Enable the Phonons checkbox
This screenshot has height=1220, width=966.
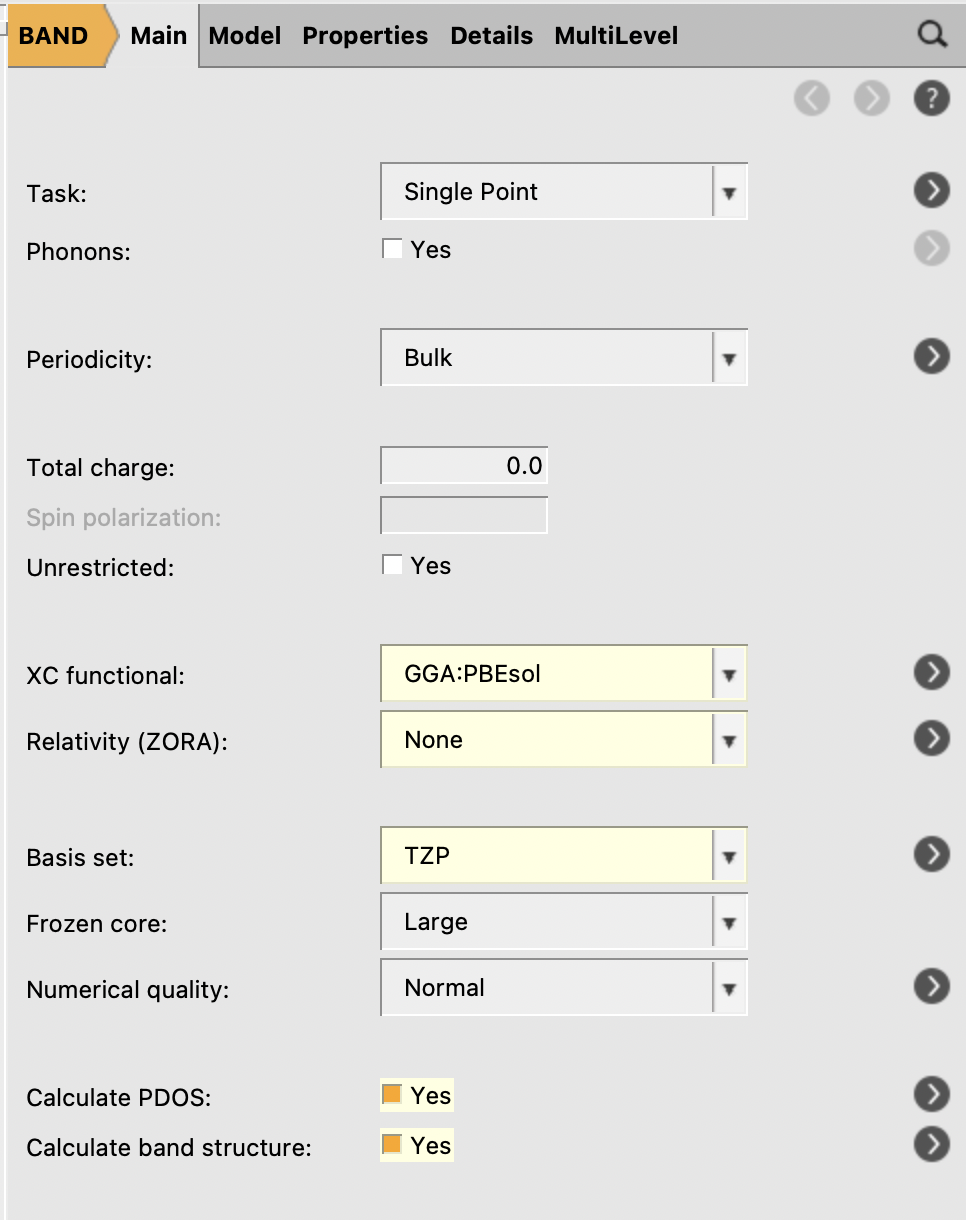tap(392, 248)
